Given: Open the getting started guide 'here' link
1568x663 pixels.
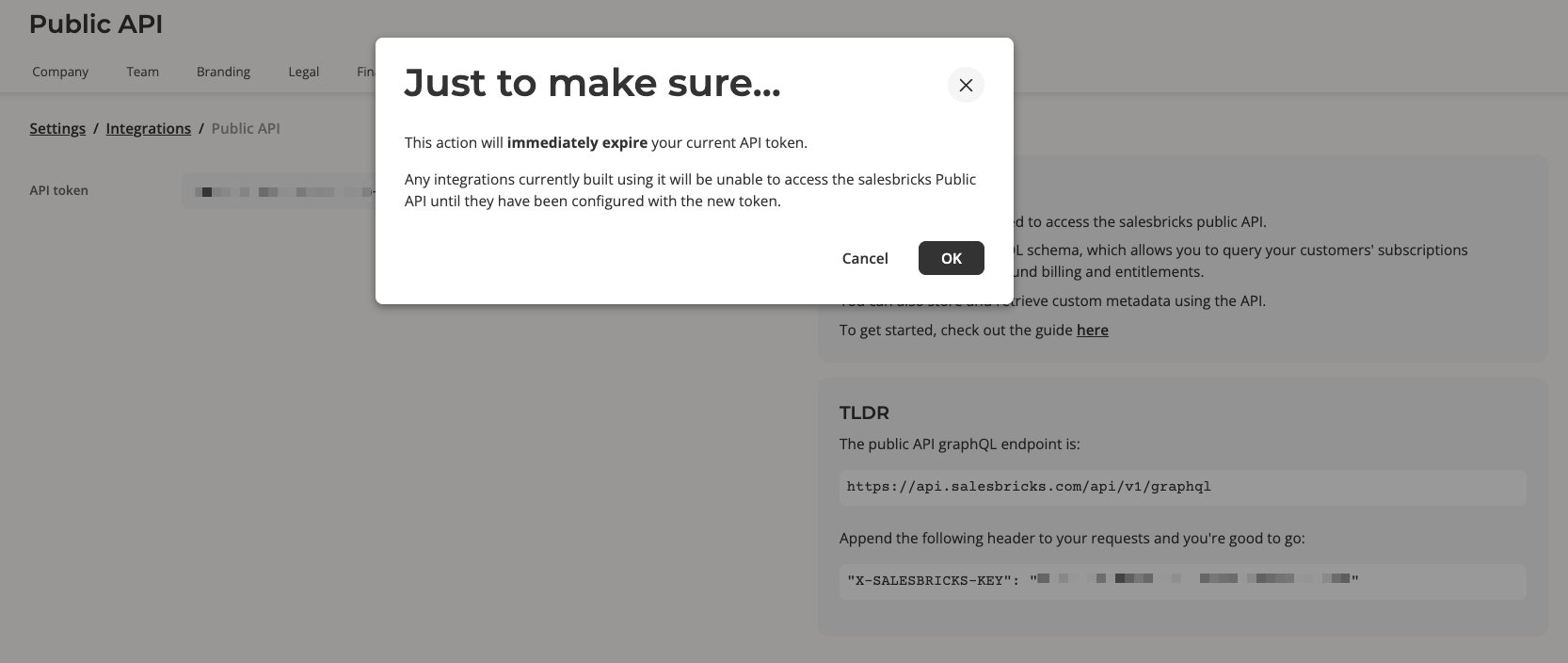Looking at the screenshot, I should coord(1093,330).
